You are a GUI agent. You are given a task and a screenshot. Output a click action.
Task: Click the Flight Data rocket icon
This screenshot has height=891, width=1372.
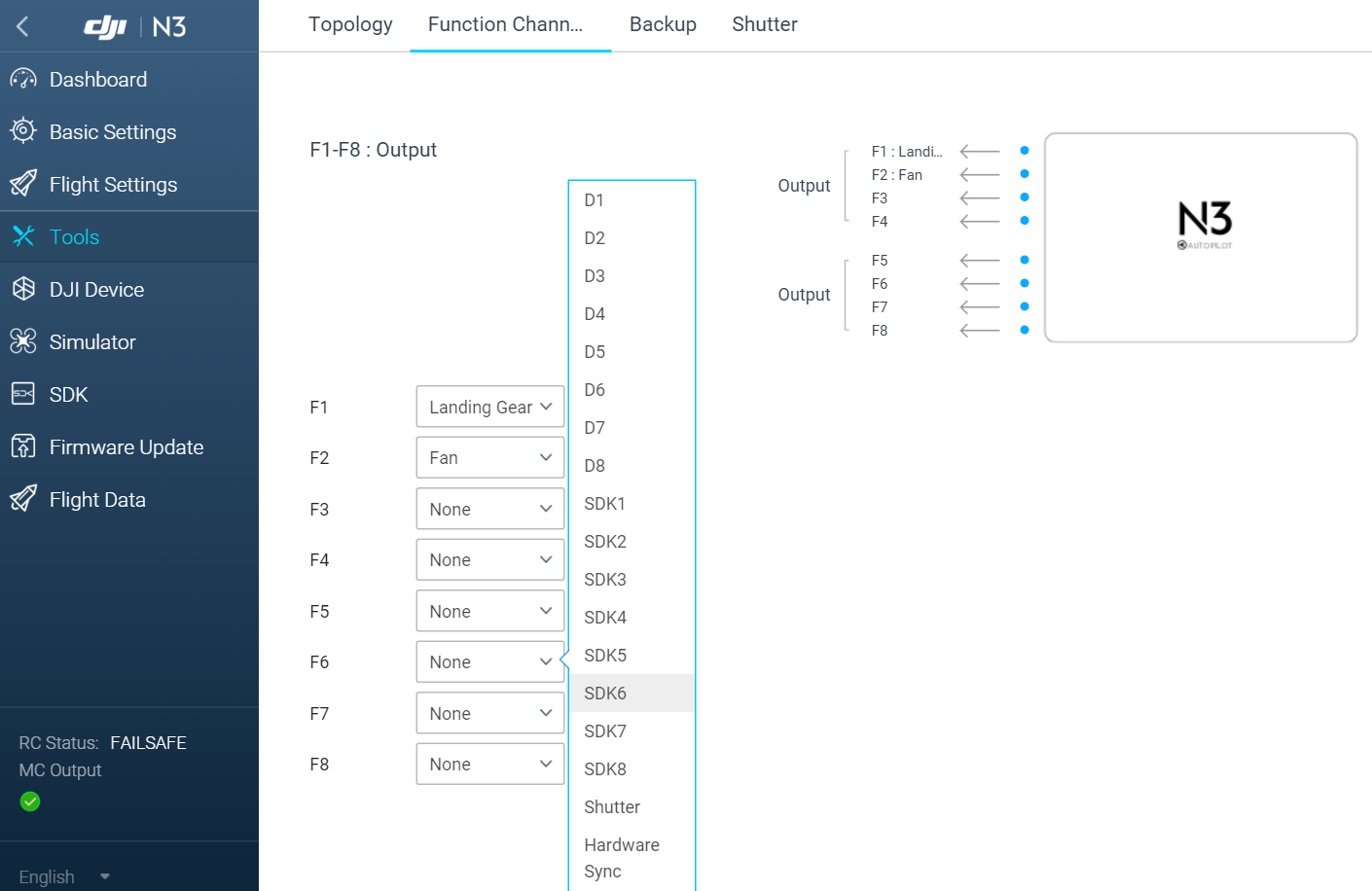[x=23, y=499]
